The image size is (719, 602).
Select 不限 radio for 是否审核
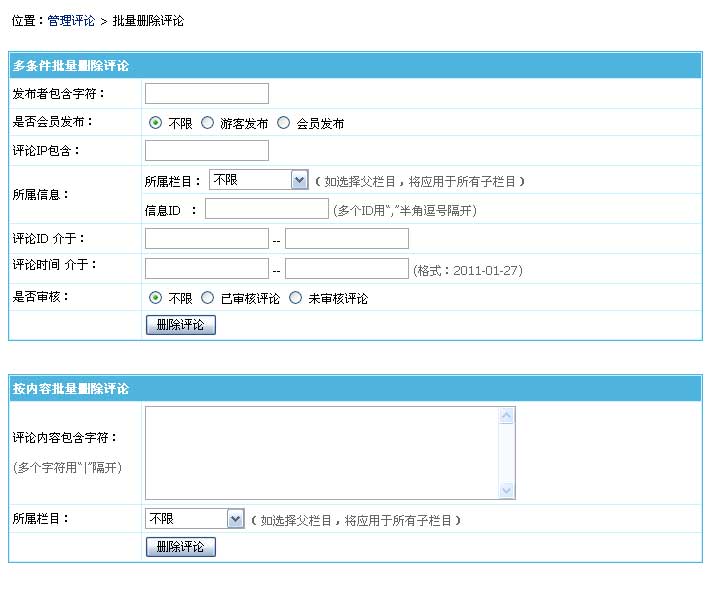tap(155, 298)
